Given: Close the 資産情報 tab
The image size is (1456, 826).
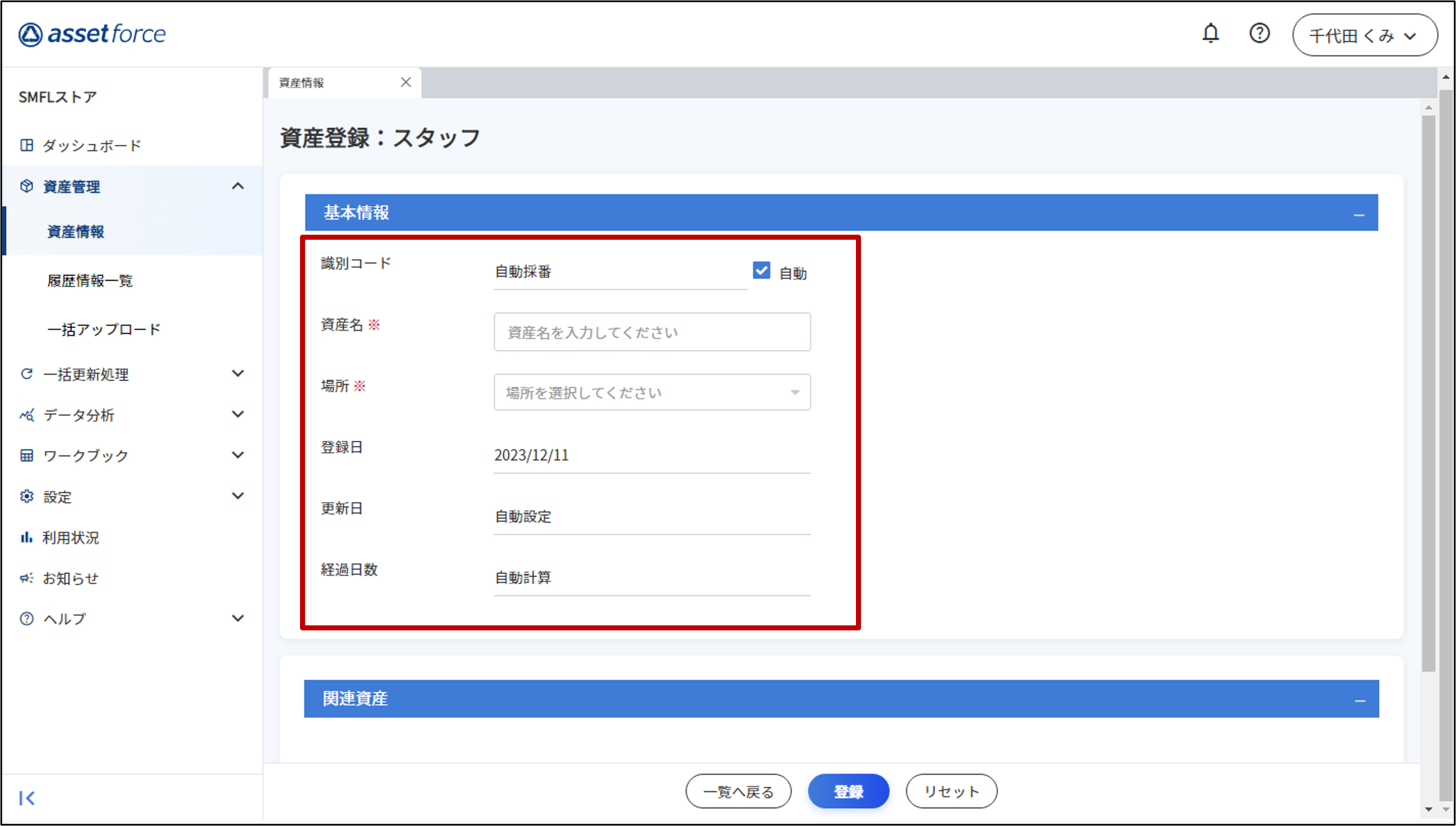Looking at the screenshot, I should pyautogui.click(x=406, y=82).
